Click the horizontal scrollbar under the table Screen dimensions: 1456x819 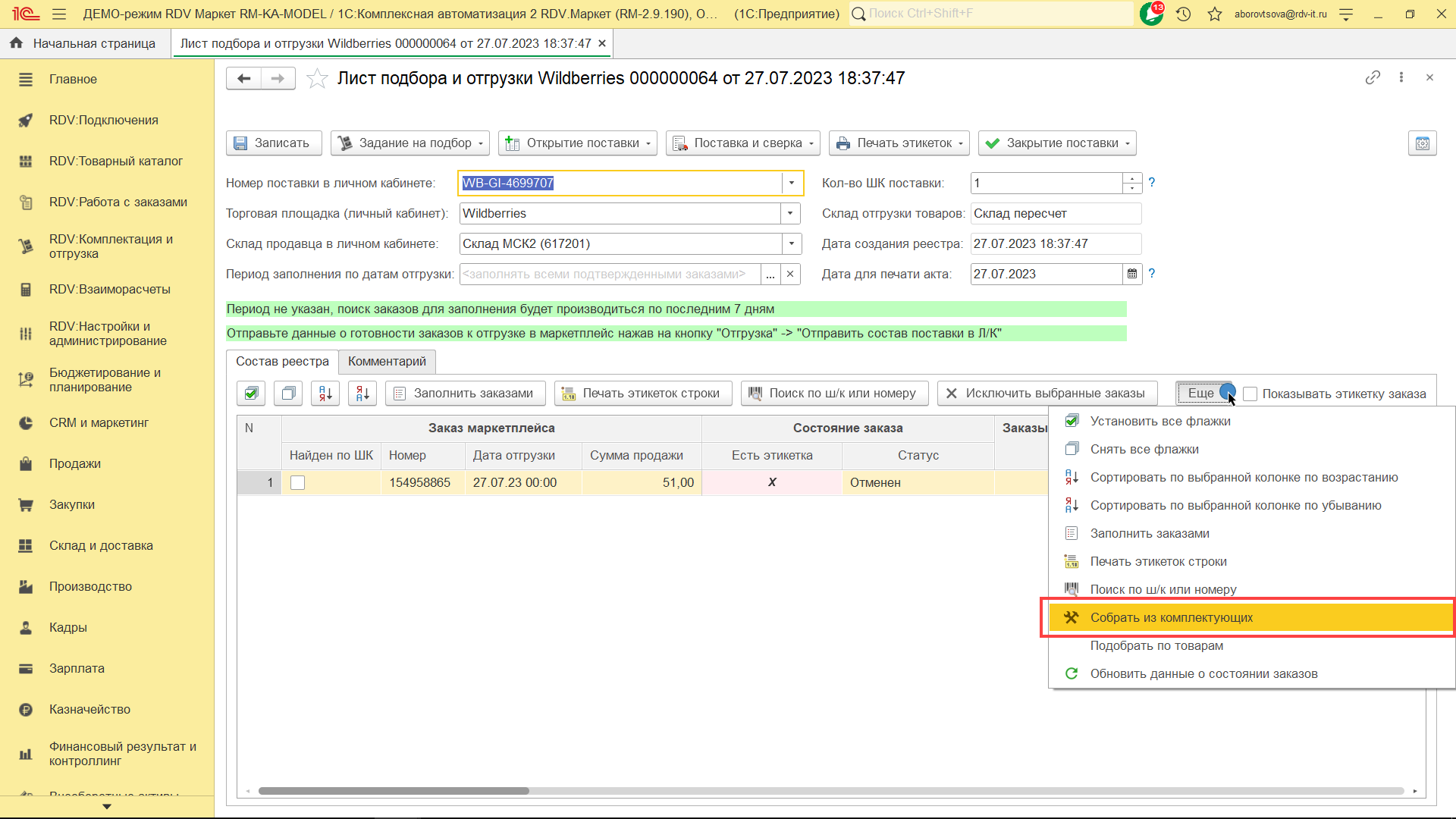click(x=394, y=791)
